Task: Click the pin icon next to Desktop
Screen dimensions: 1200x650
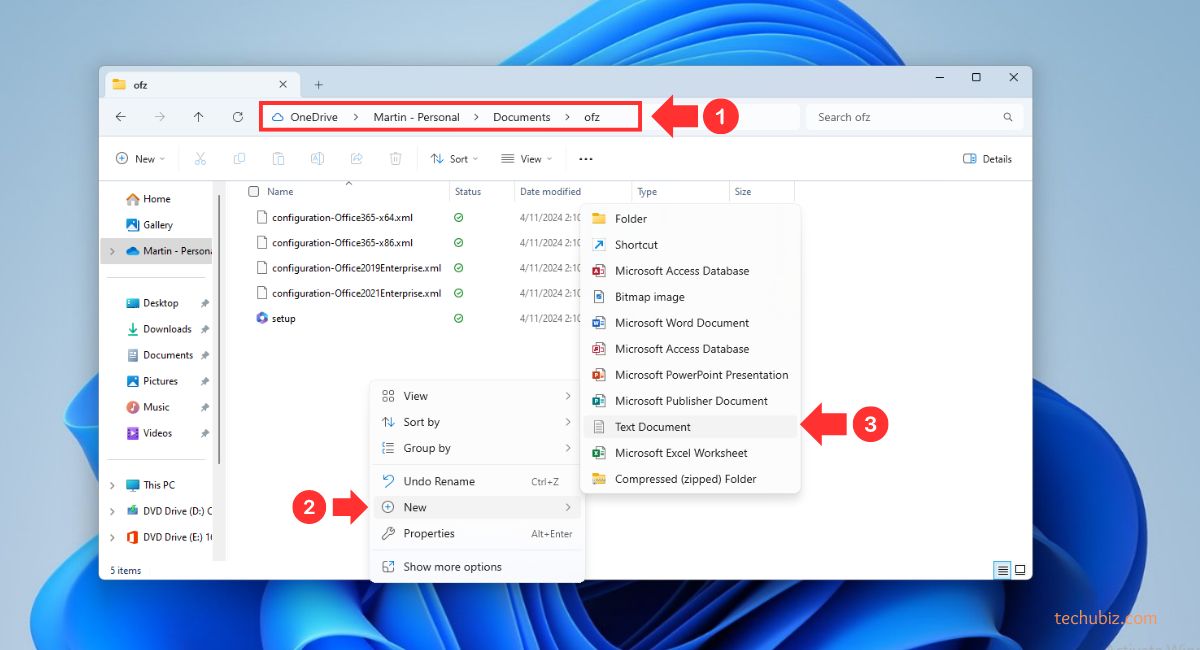Action: tap(205, 303)
